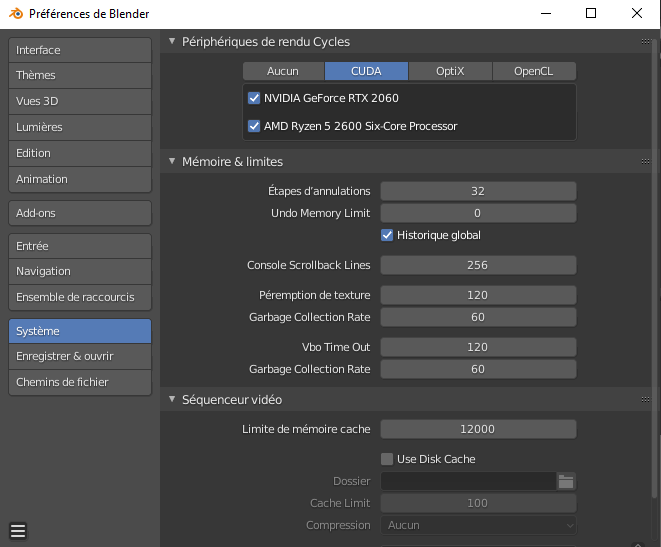Screen dimensions: 661x547
Task: Collapse the Mémoire & limites section
Action: click(x=172, y=161)
